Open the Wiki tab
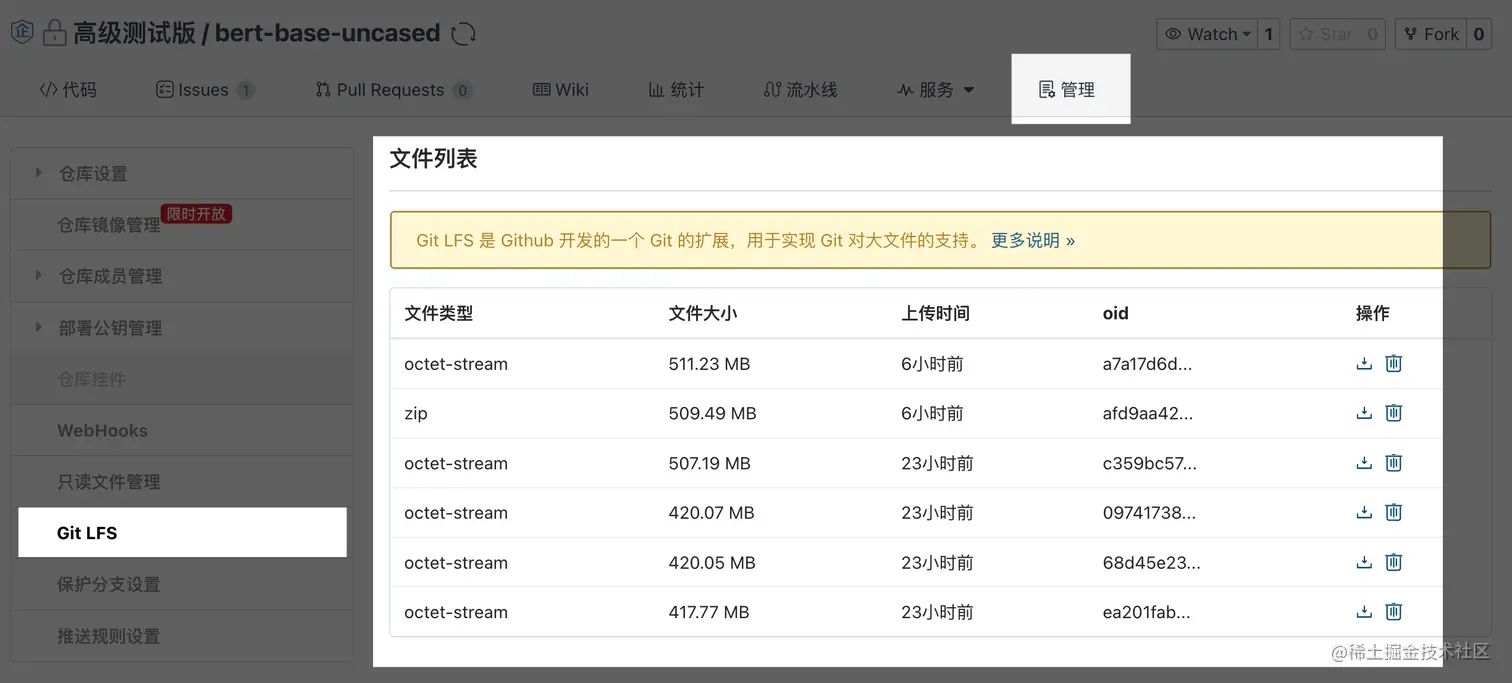 [561, 90]
